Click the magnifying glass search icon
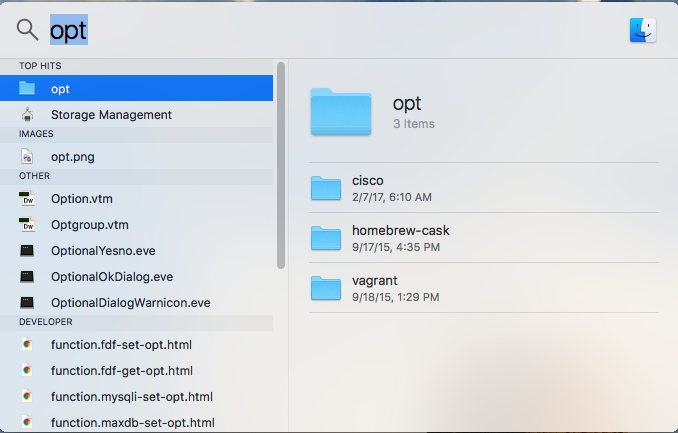 pos(27,30)
